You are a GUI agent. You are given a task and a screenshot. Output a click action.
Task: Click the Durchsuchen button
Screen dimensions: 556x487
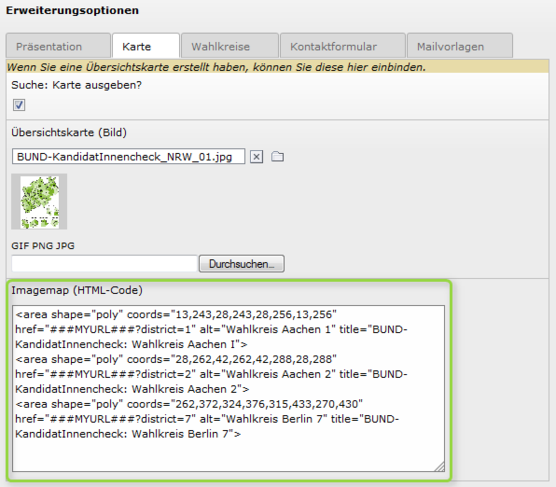[x=241, y=264]
